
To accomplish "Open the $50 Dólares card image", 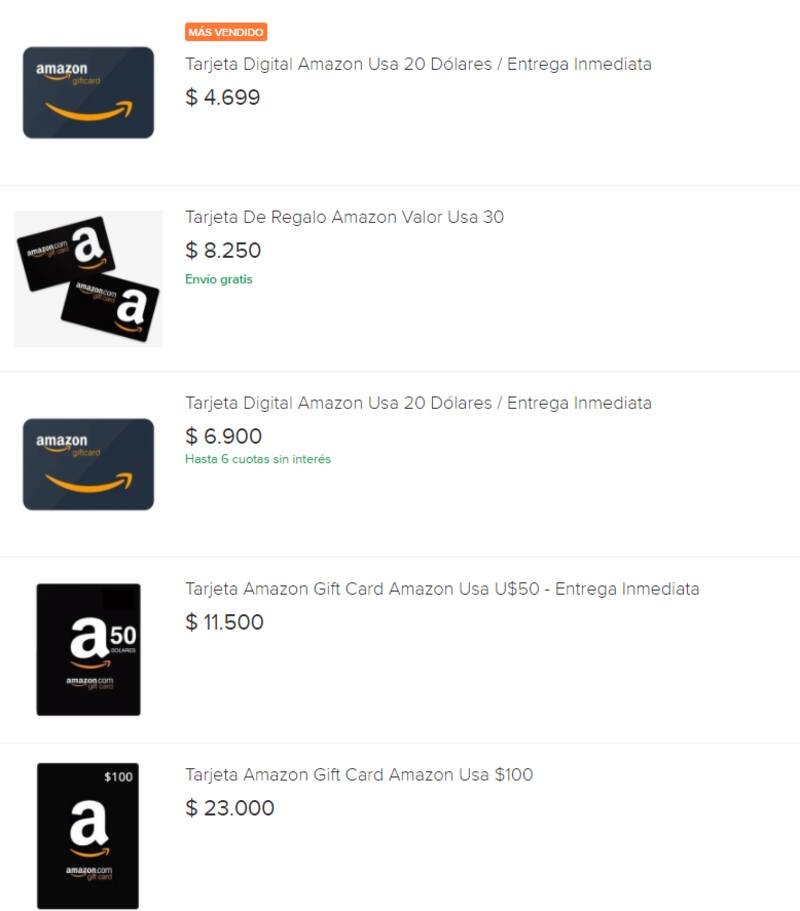I will (x=88, y=650).
